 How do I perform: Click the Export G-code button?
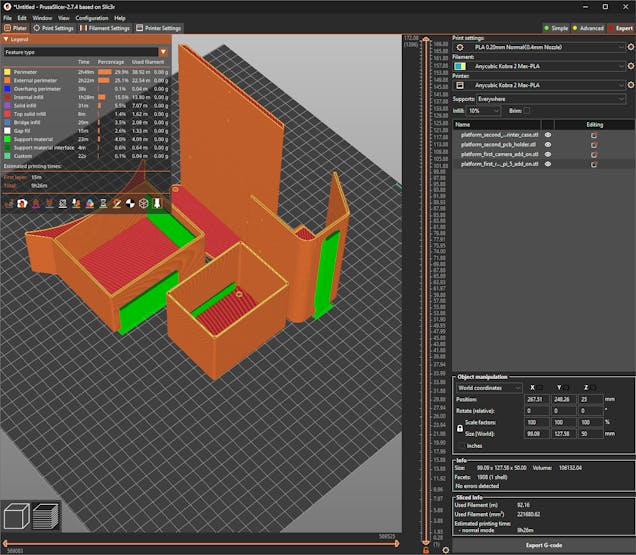pyautogui.click(x=542, y=545)
